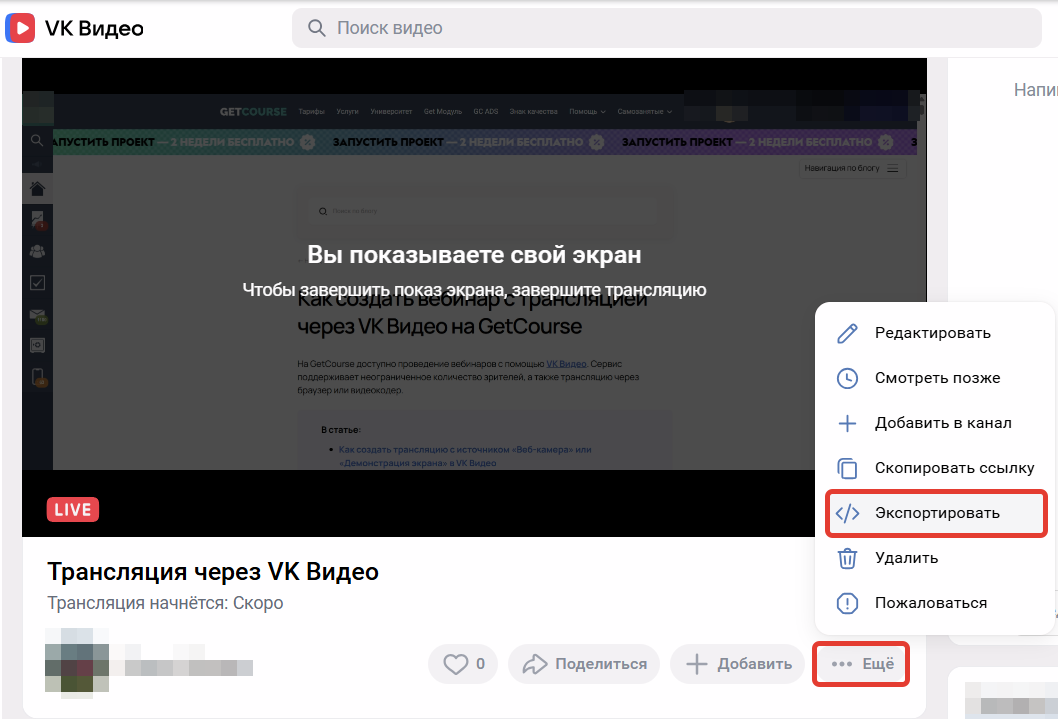Click the magnifier icon in search bar
1058x719 pixels.
pos(316,28)
